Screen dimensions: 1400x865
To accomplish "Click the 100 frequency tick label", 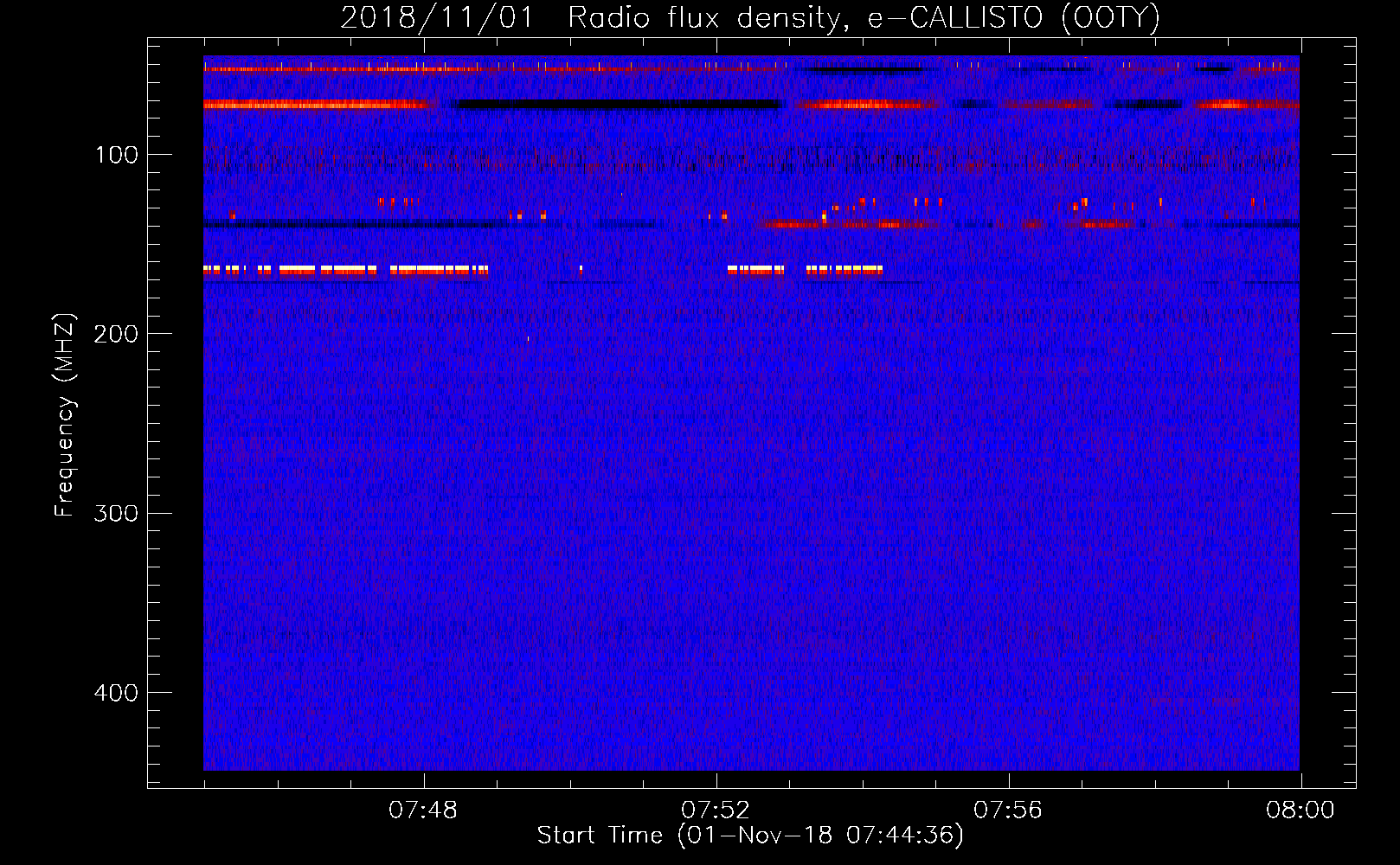I will [117, 155].
